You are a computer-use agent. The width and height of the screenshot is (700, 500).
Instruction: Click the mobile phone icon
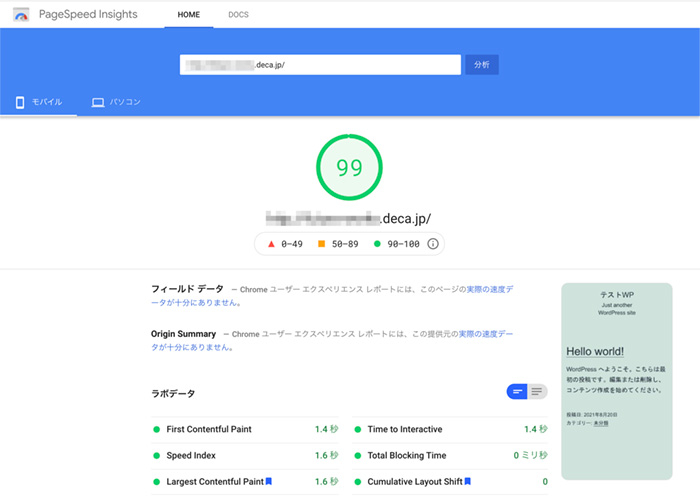point(20,102)
